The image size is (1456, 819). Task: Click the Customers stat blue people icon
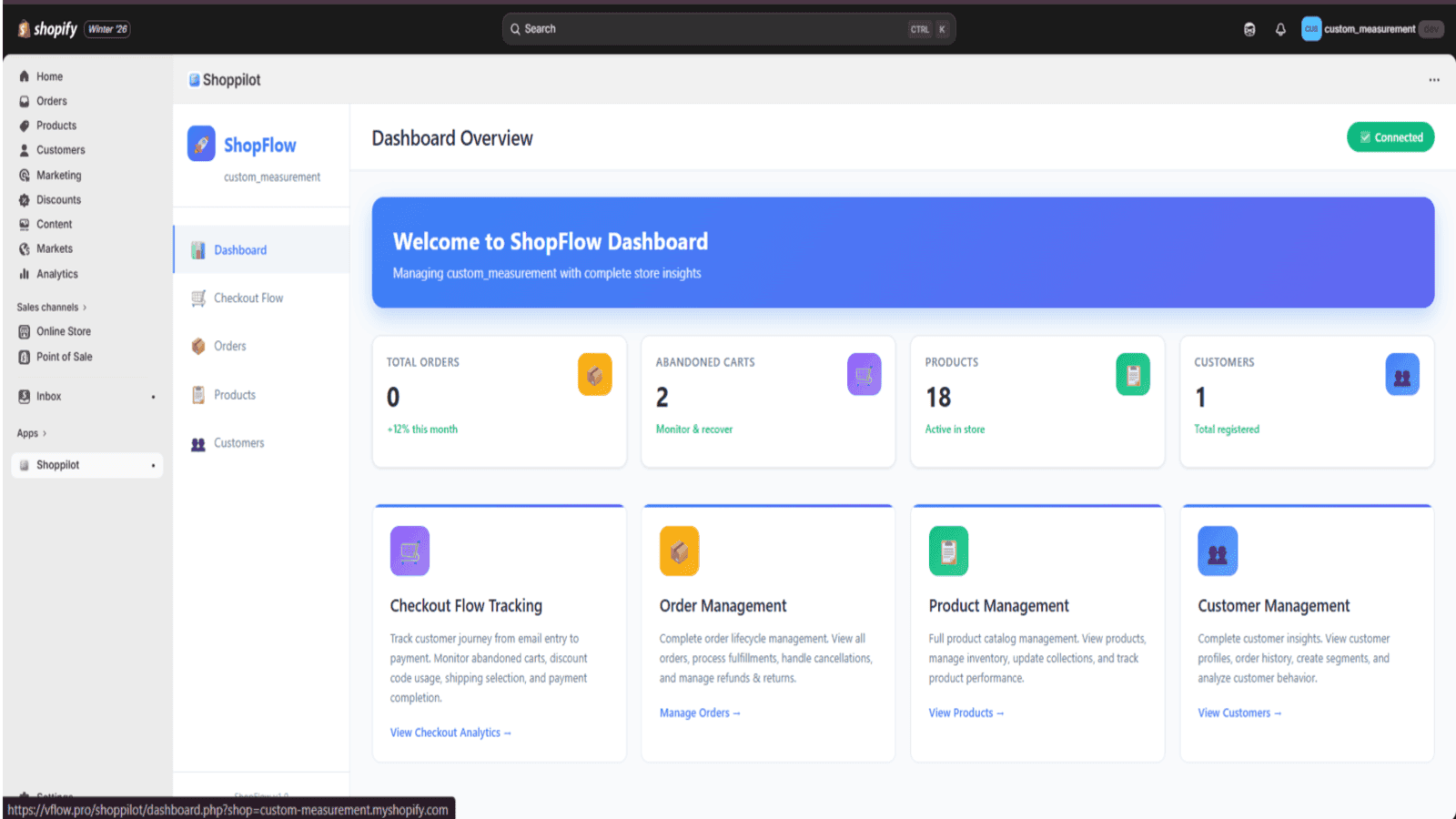tap(1402, 375)
